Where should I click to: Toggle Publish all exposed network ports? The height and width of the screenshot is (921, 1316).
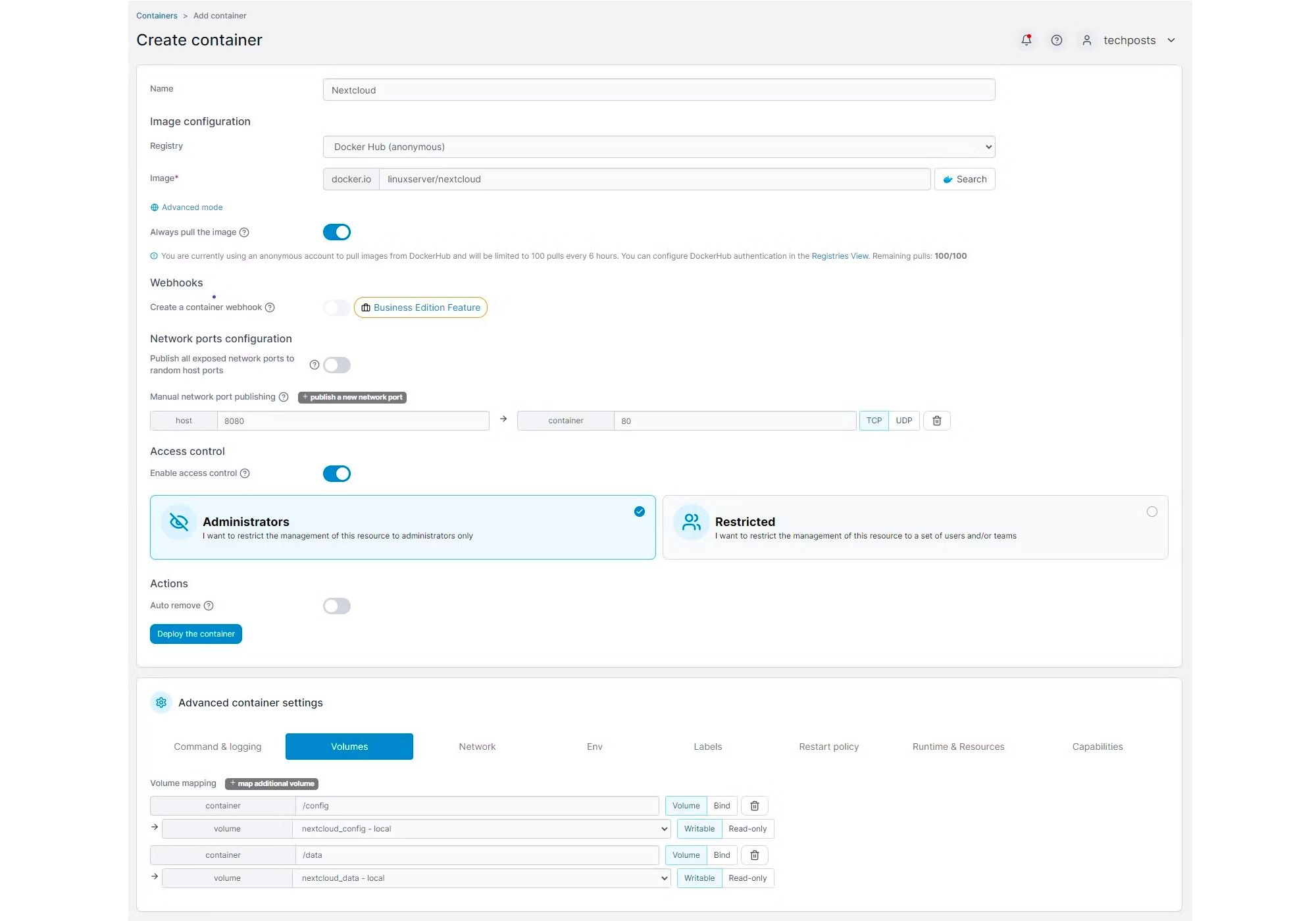tap(336, 365)
